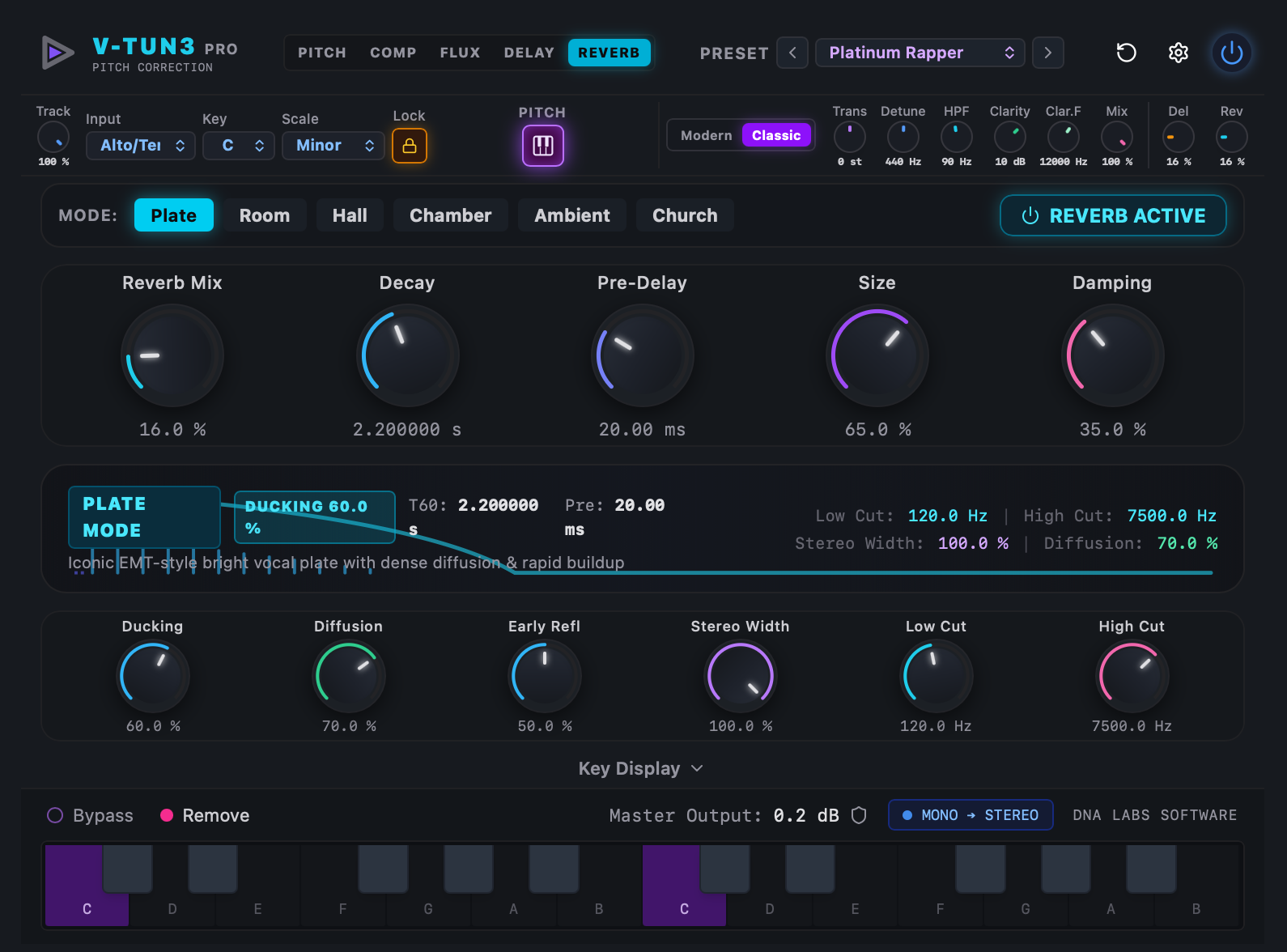Toggle the REVERB ACTIVE switch
The width and height of the screenshot is (1287, 952).
(x=1113, y=215)
